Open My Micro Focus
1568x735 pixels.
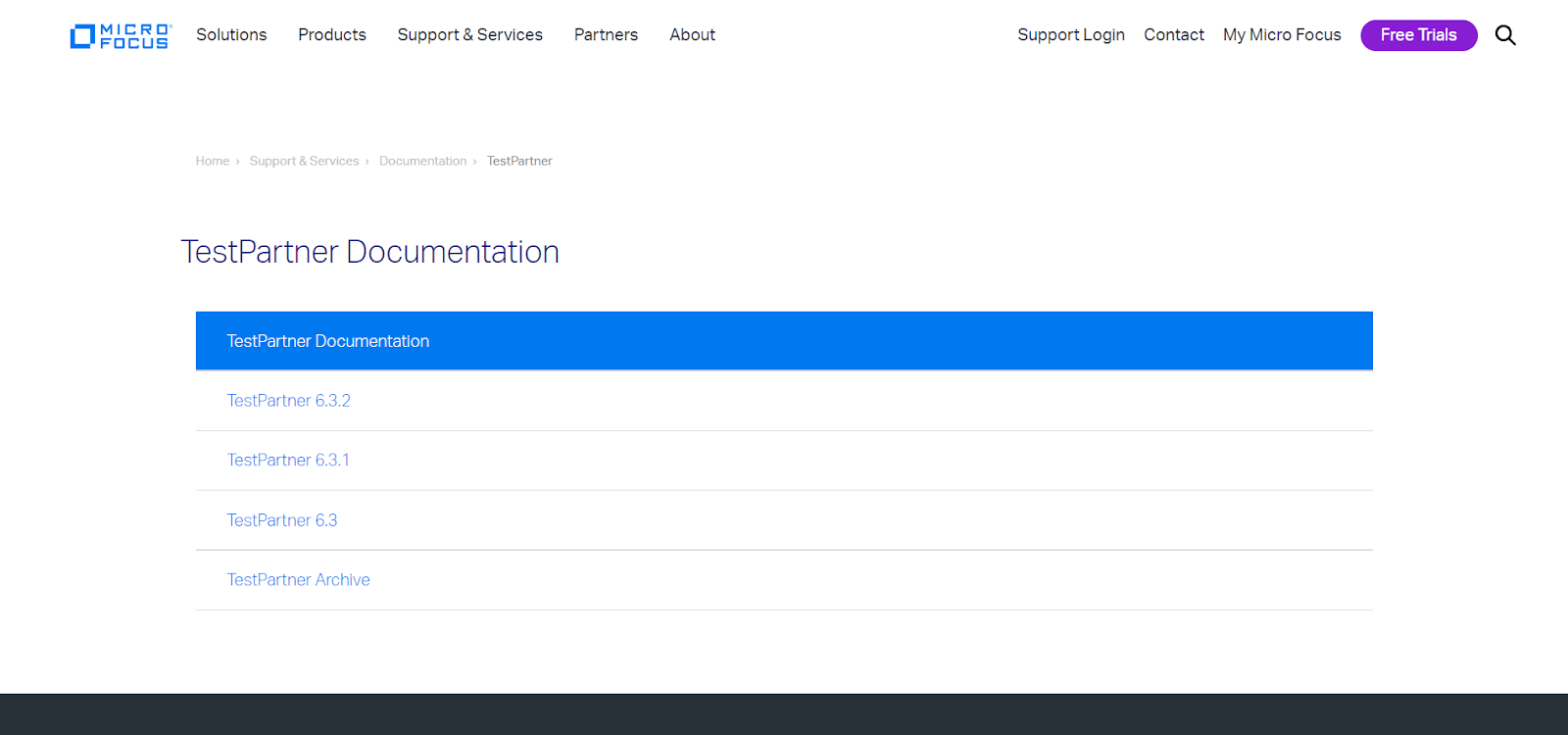pyautogui.click(x=1281, y=35)
